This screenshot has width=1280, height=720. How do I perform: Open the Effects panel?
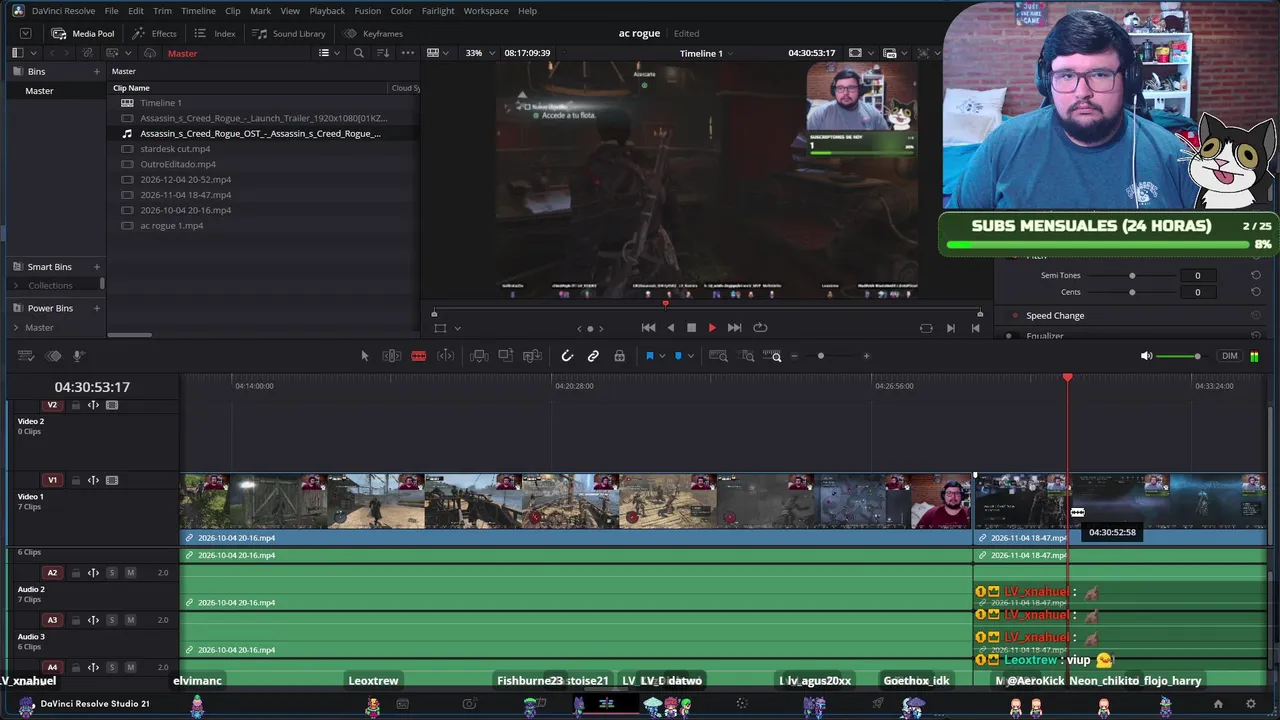154,33
